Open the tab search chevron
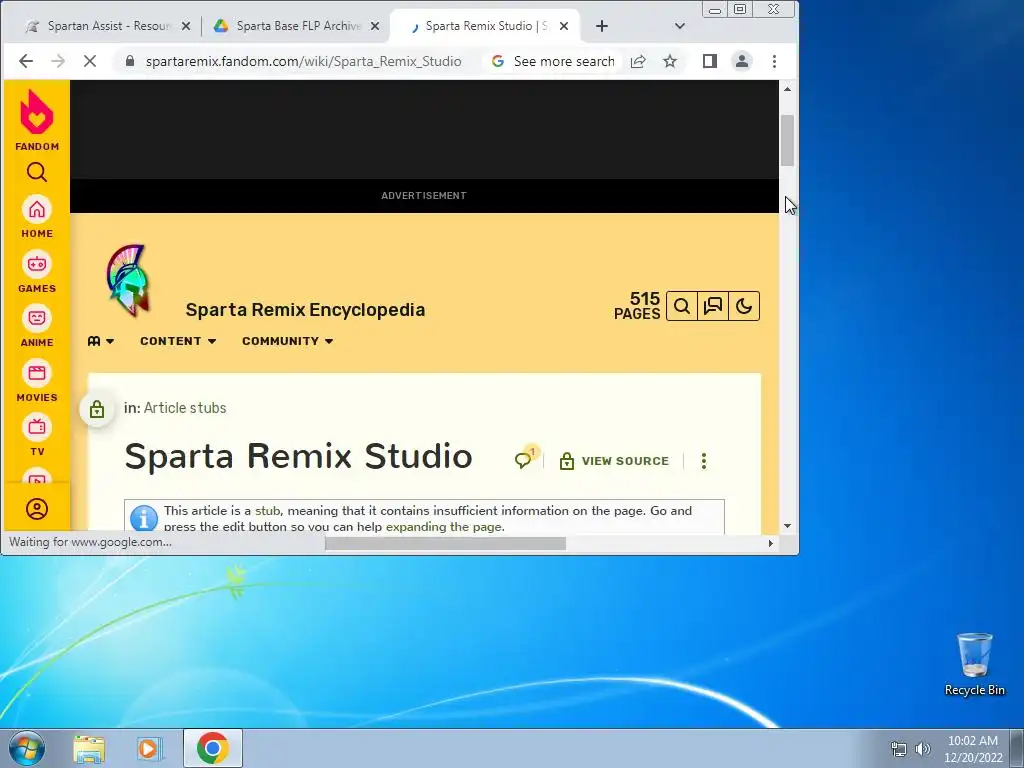Screen dimensions: 1024x768 point(680,26)
